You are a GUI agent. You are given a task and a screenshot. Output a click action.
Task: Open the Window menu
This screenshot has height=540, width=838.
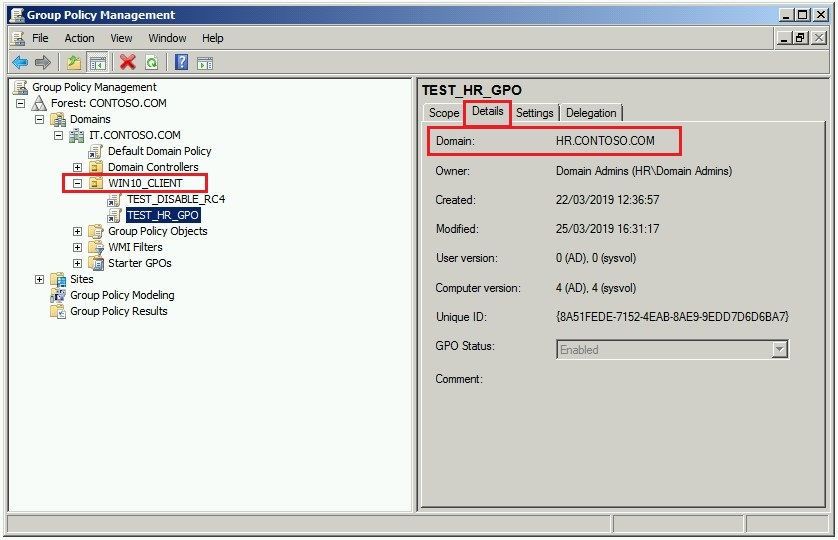tap(167, 38)
